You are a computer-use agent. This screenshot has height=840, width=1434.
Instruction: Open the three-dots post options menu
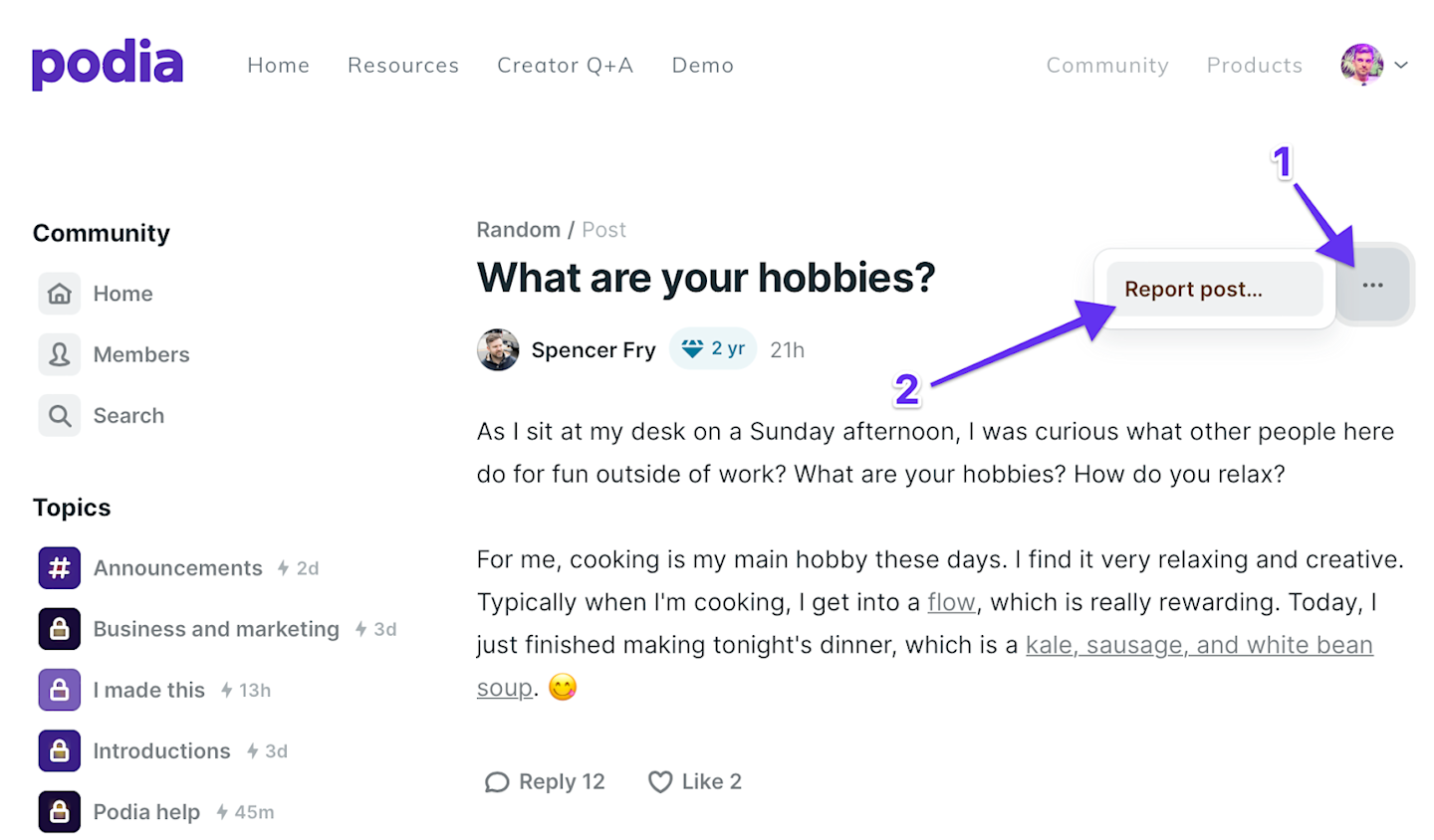1372,286
